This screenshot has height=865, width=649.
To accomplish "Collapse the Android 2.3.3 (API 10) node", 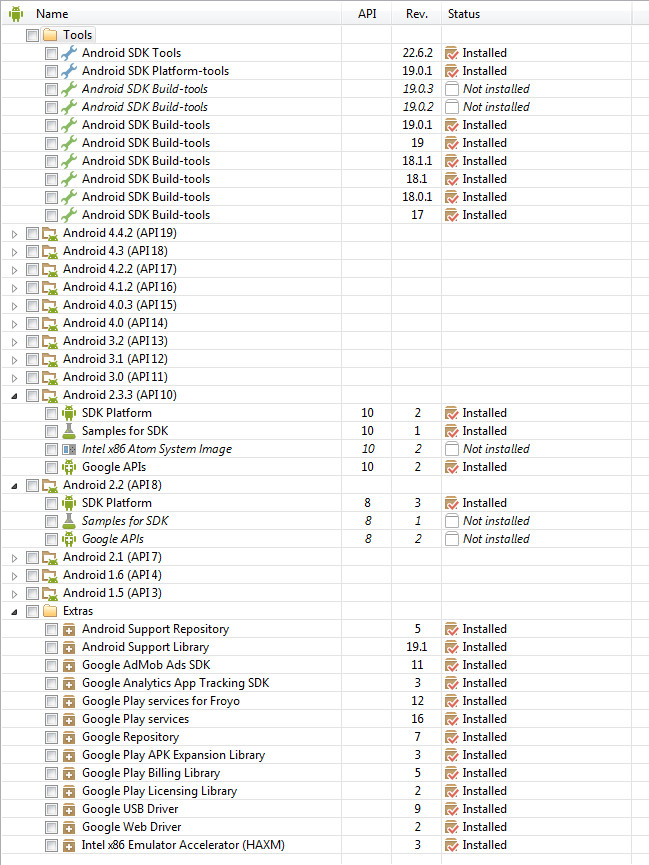I will click(x=14, y=395).
